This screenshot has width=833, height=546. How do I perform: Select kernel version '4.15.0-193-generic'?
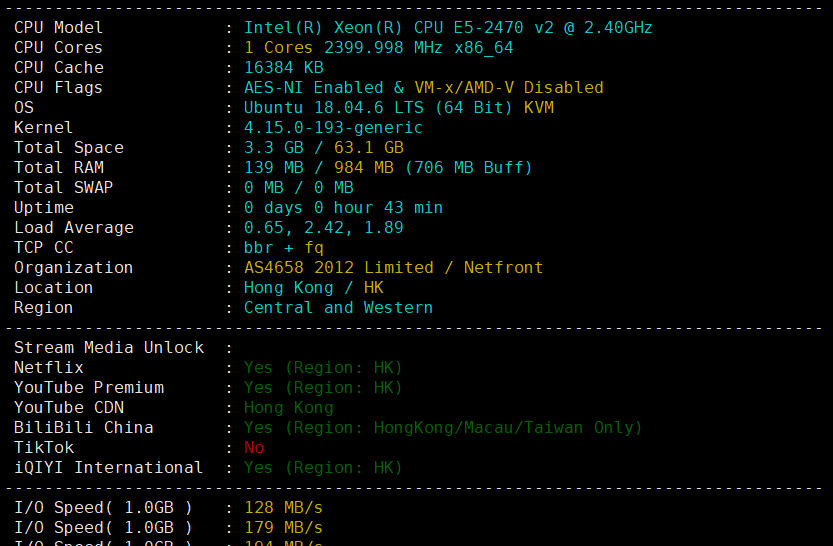coord(333,127)
